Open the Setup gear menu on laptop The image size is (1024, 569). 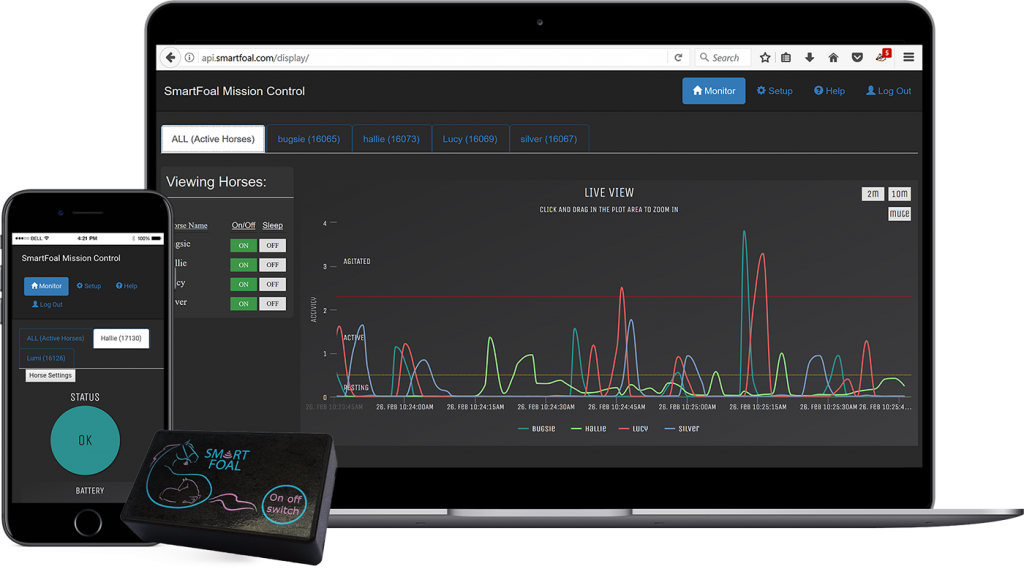coord(775,91)
